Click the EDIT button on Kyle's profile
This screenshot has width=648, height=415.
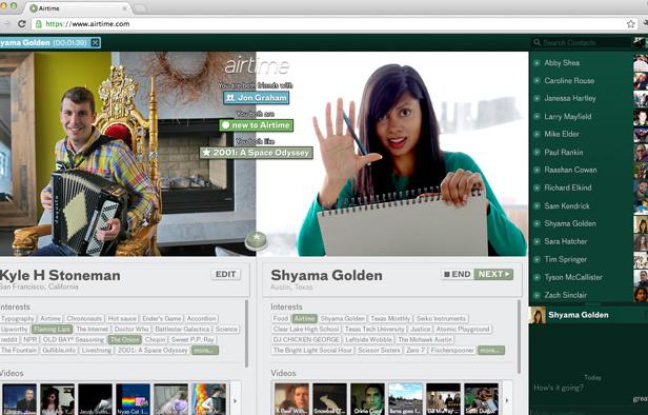click(x=226, y=274)
